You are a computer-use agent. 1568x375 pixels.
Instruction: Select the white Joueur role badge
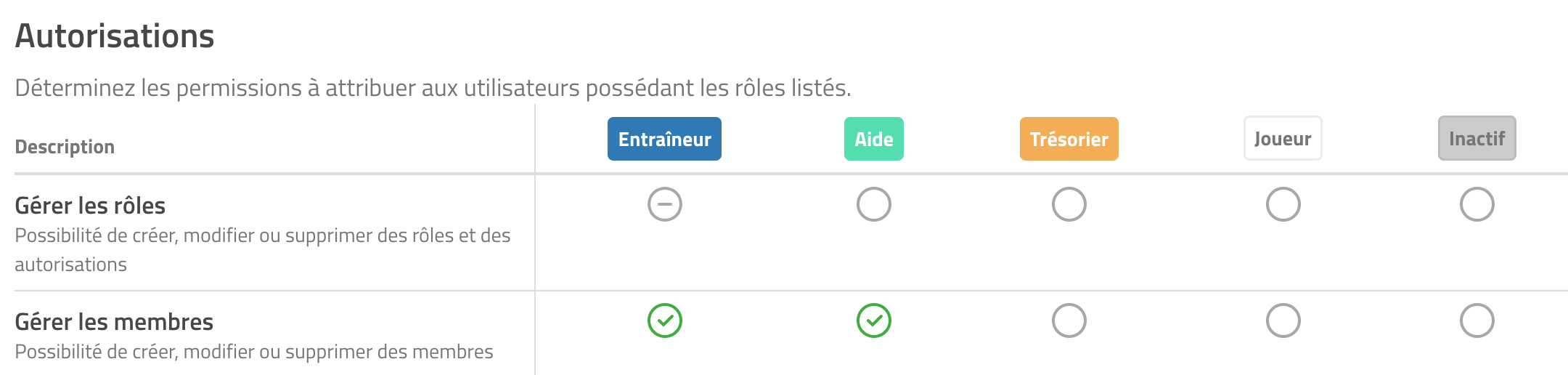point(1283,138)
